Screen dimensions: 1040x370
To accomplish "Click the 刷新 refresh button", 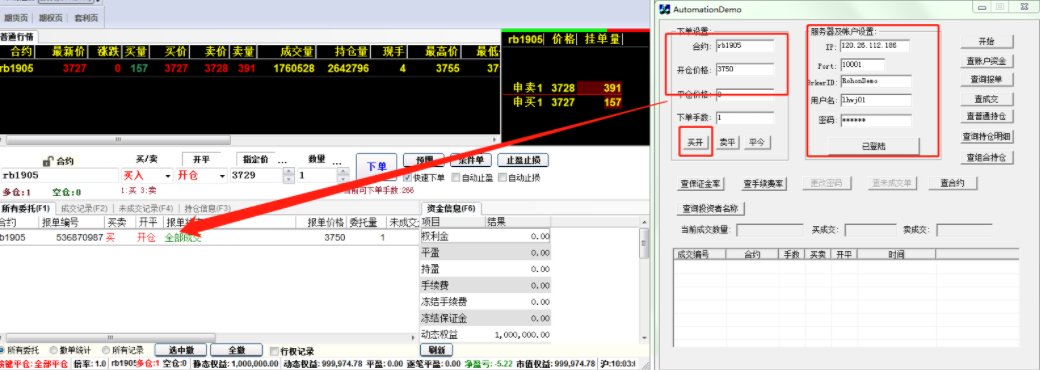I will point(436,350).
